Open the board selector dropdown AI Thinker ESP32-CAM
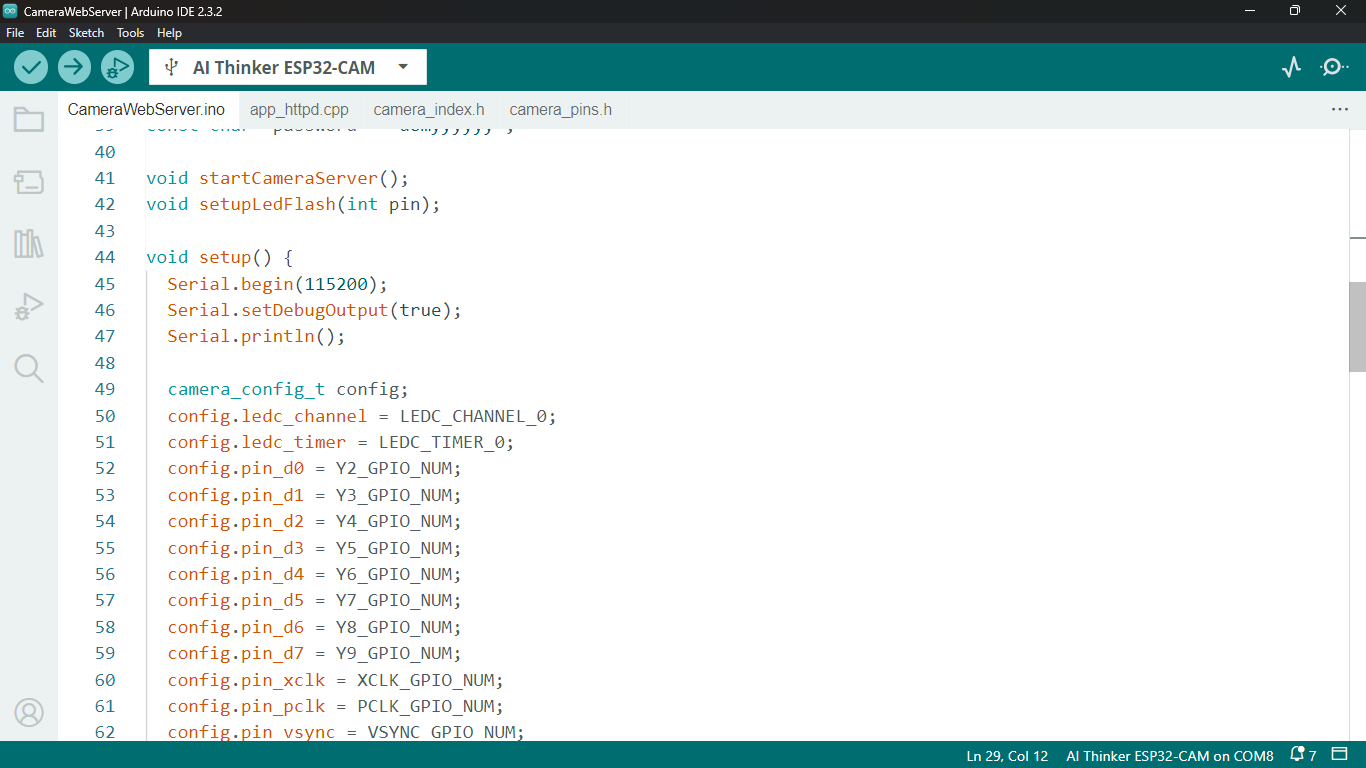 click(288, 67)
